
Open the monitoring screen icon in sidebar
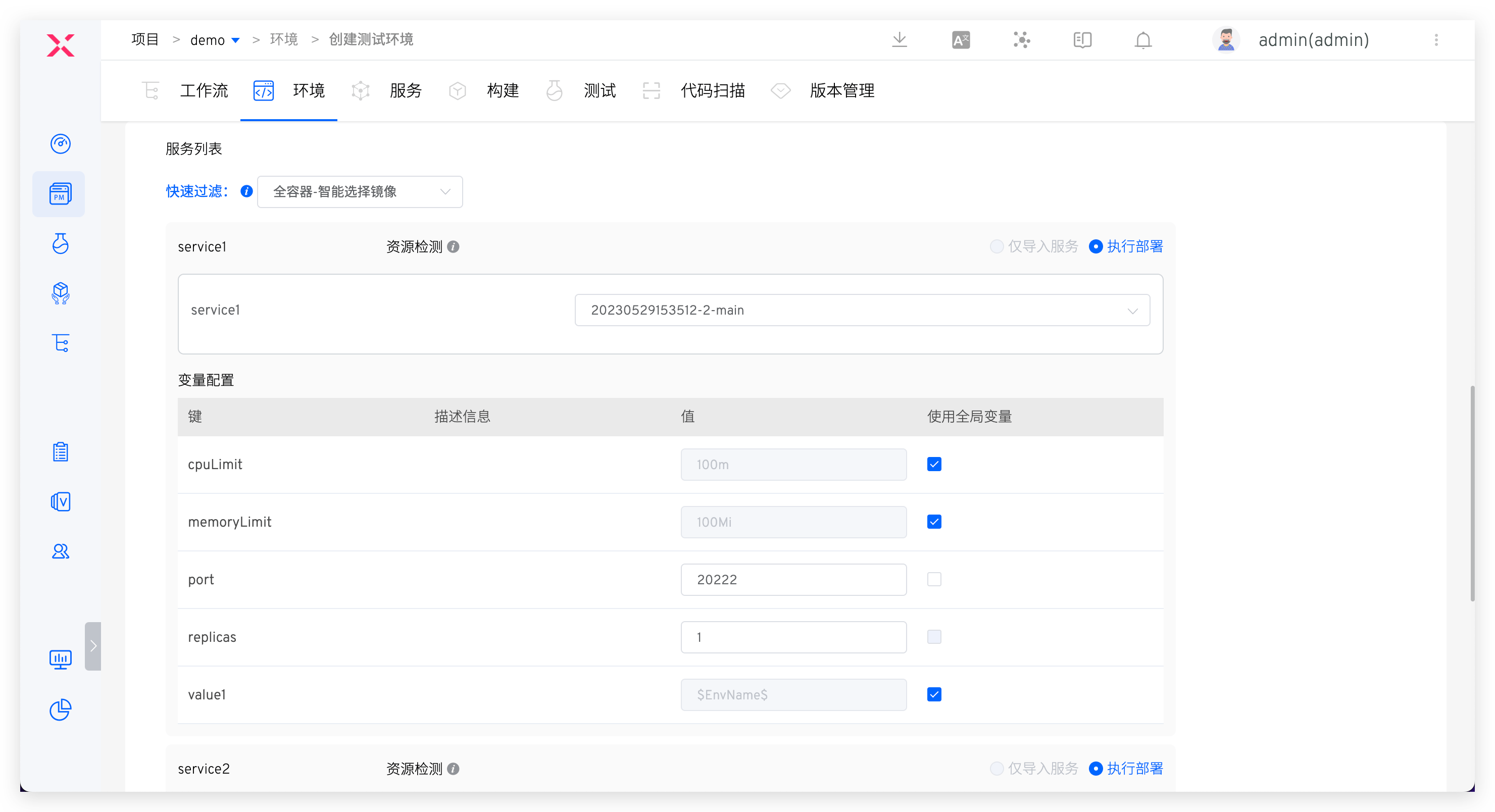click(x=61, y=659)
